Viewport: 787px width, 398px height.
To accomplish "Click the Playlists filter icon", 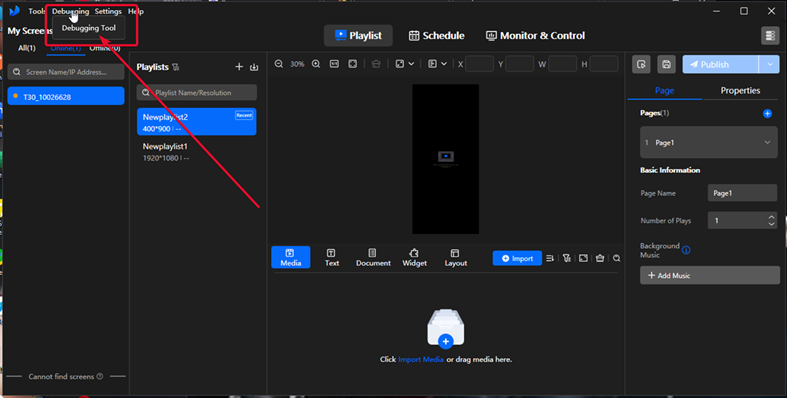I will pyautogui.click(x=176, y=67).
